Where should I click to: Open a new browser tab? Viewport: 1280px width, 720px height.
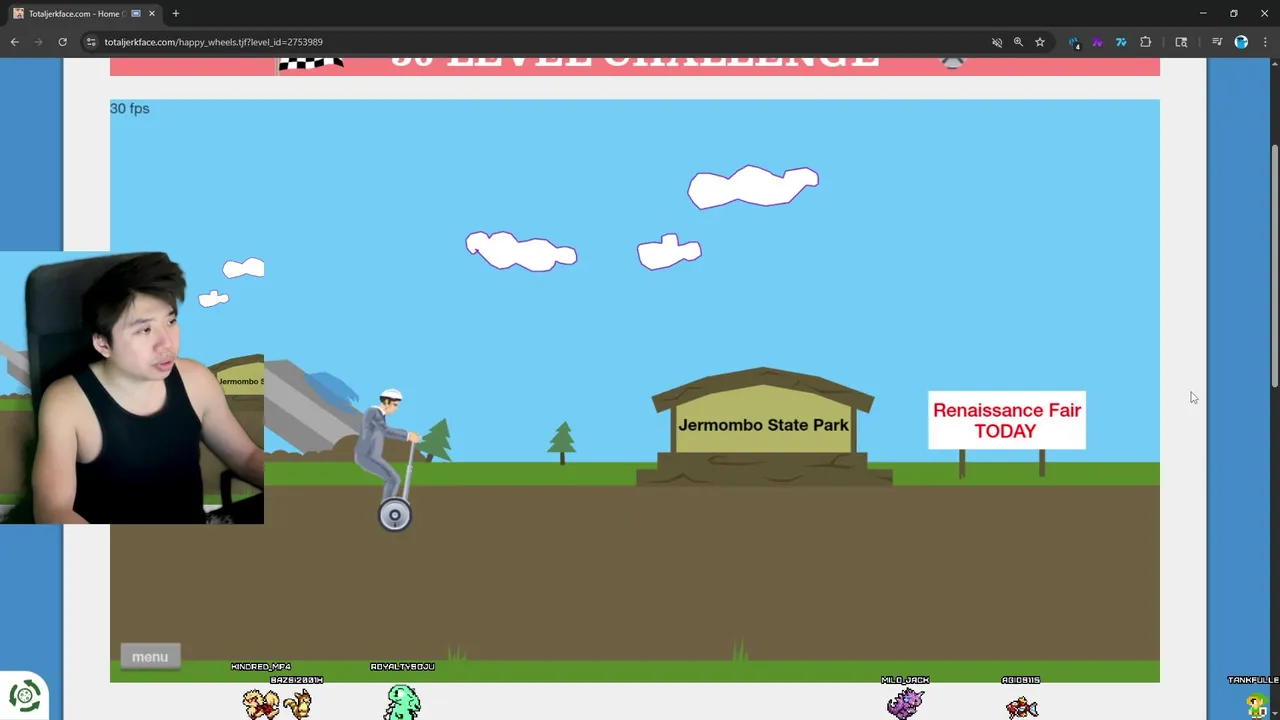click(x=175, y=14)
